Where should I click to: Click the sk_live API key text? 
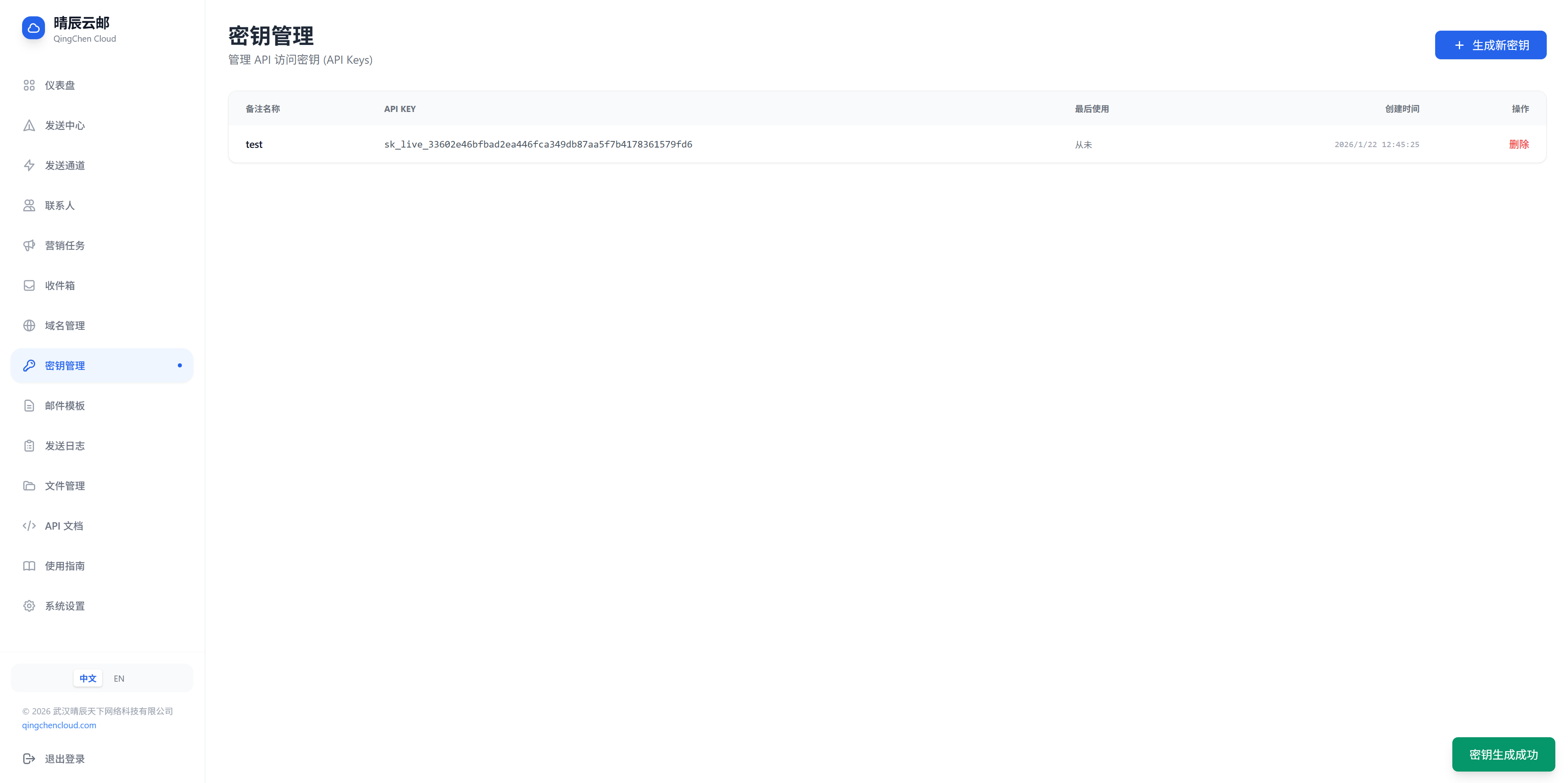coord(538,144)
